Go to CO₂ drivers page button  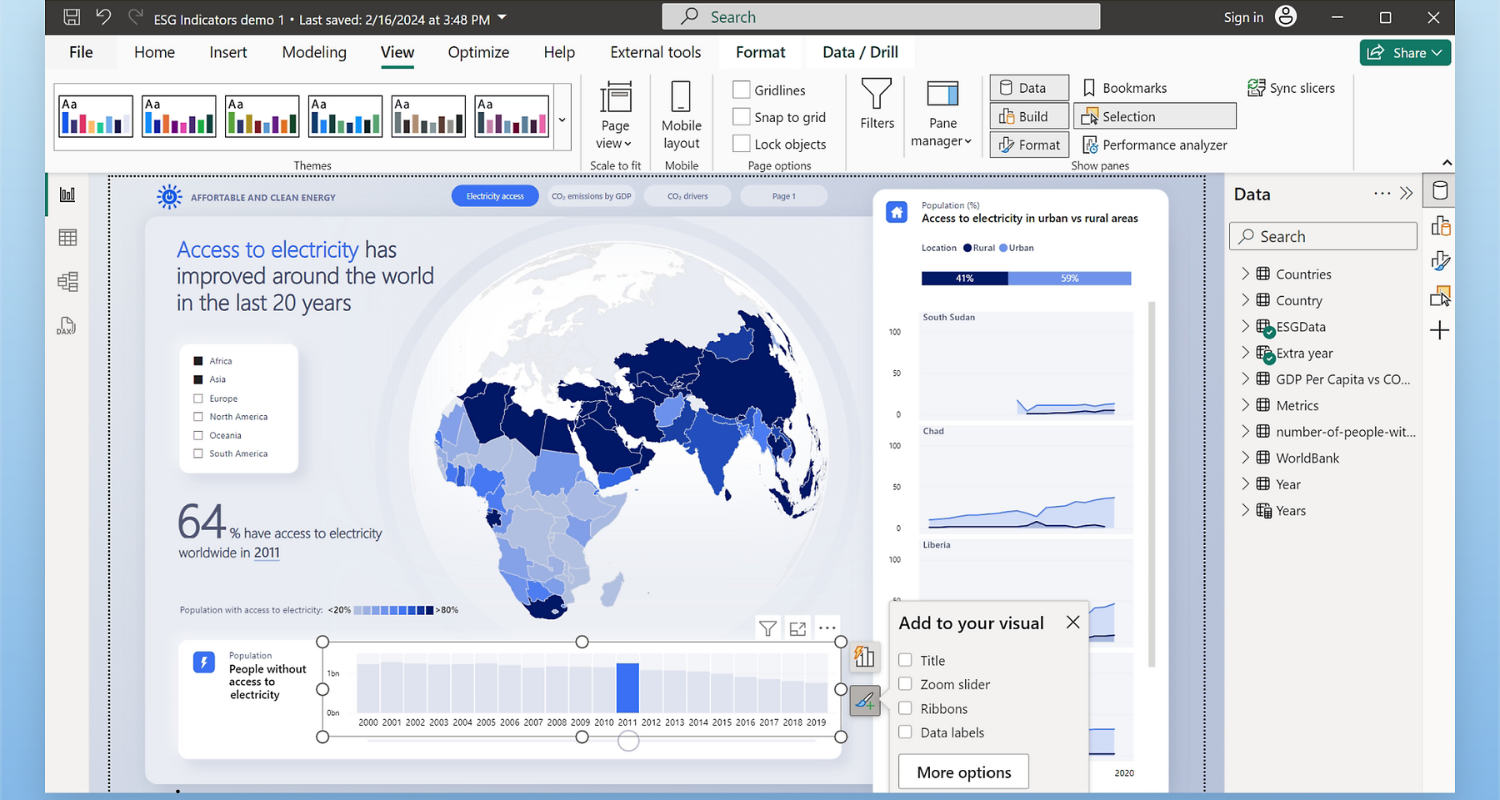pyautogui.click(x=688, y=196)
